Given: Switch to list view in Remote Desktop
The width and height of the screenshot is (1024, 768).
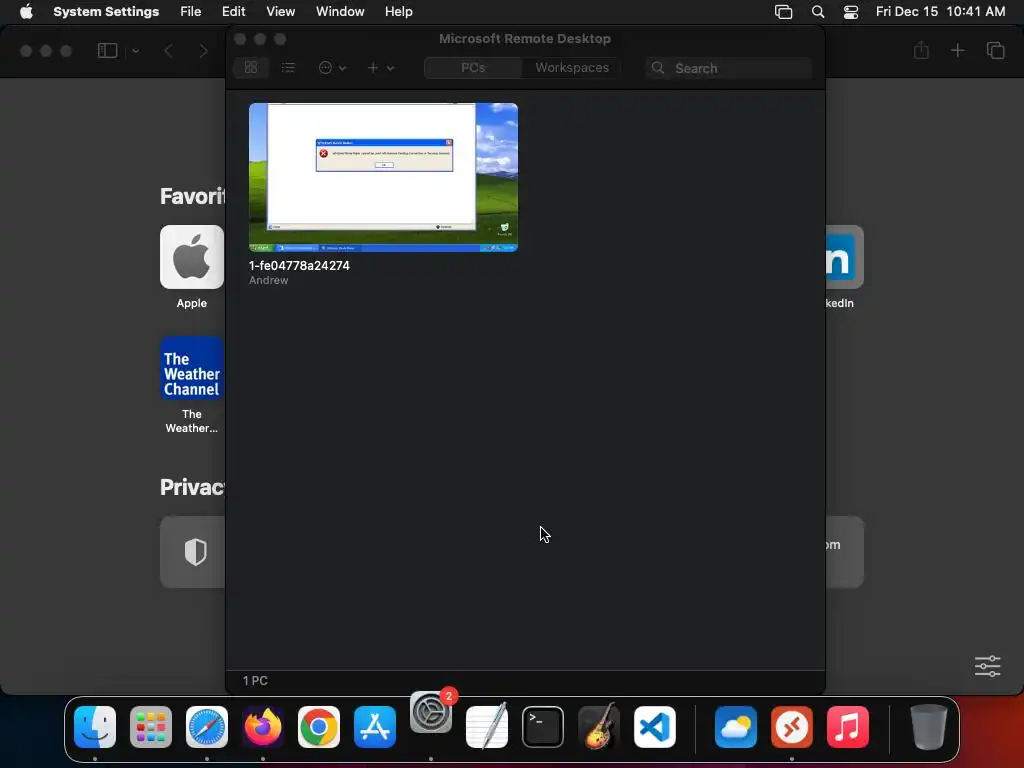Looking at the screenshot, I should pyautogui.click(x=288, y=67).
